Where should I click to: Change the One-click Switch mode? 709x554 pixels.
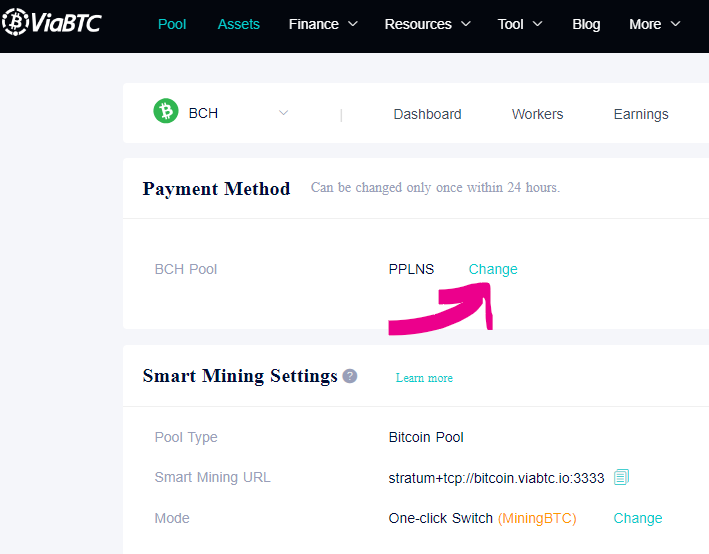(x=638, y=518)
